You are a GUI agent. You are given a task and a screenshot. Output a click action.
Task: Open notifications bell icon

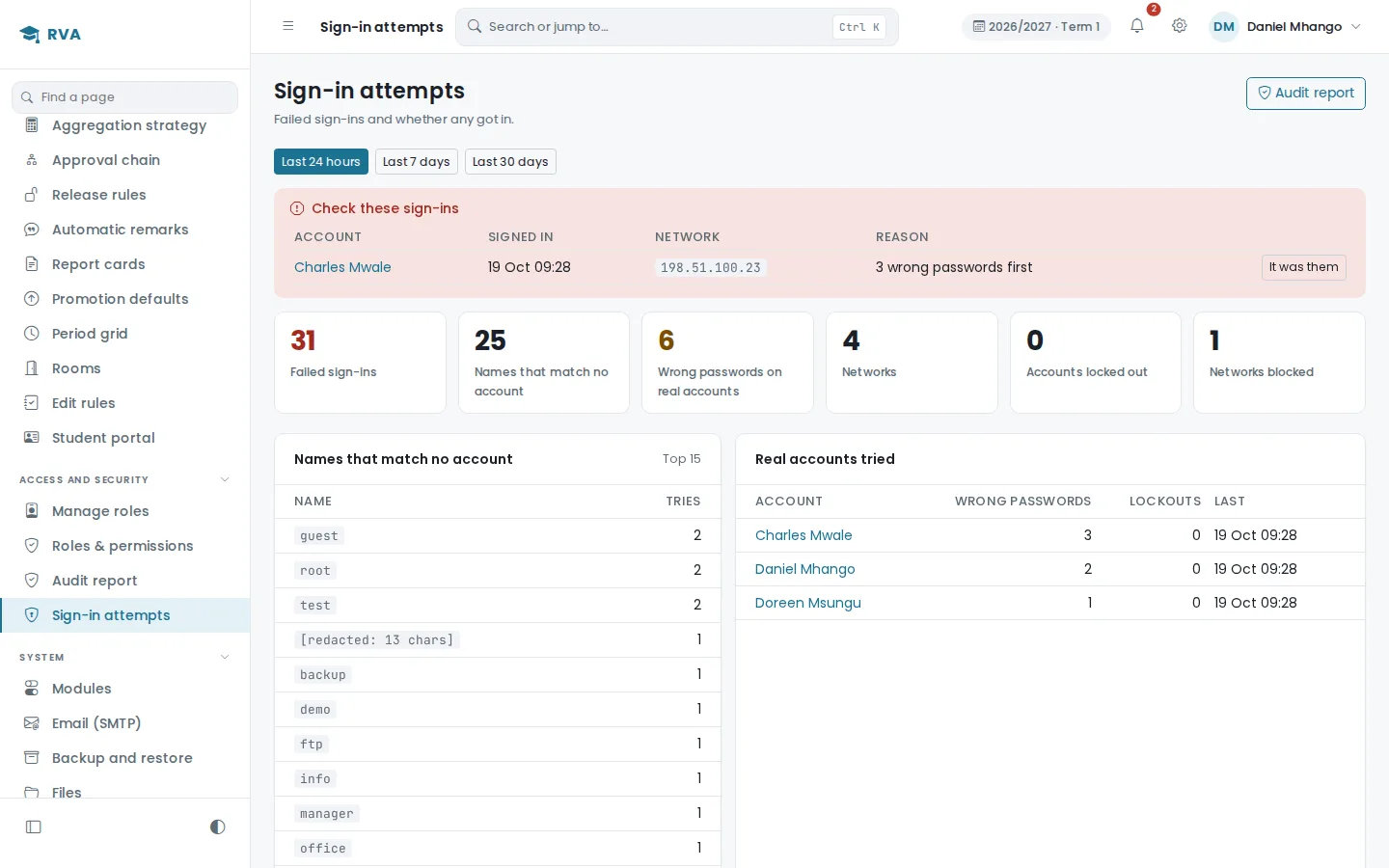coord(1137,26)
